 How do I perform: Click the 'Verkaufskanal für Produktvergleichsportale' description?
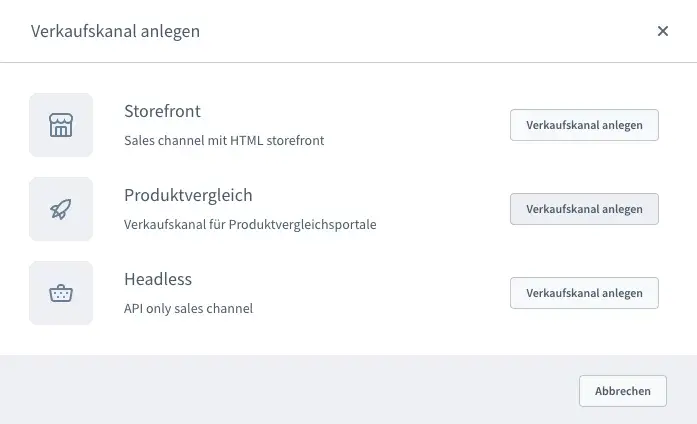tap(250, 225)
